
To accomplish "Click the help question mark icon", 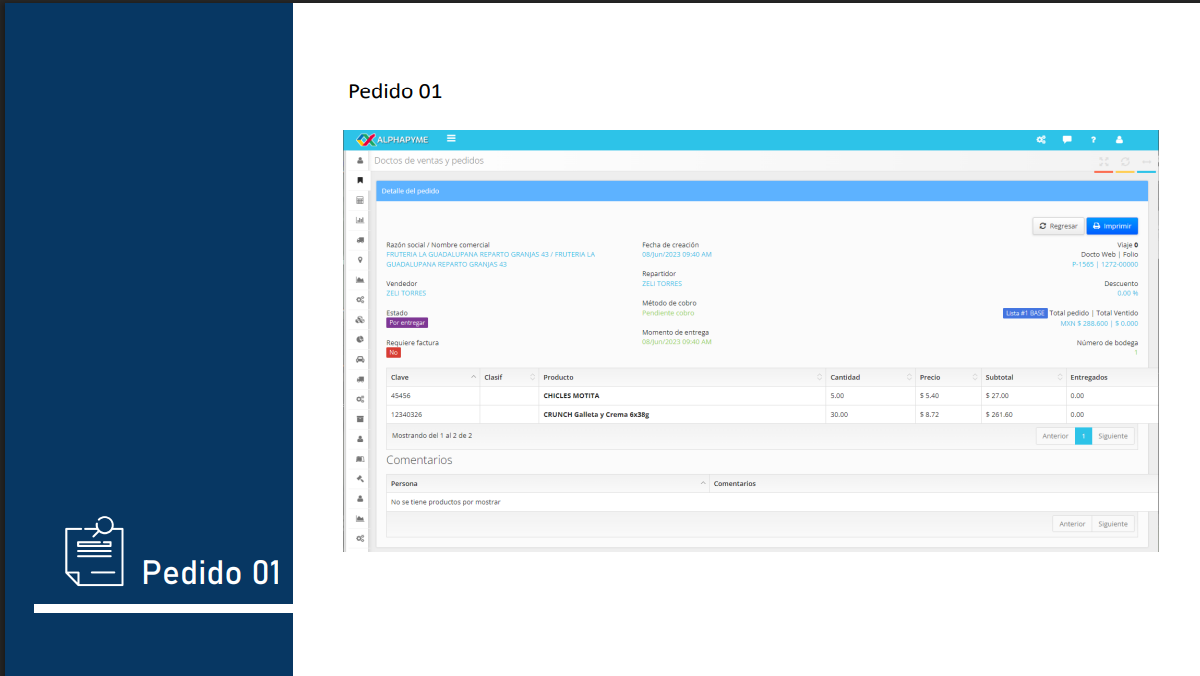I will tap(1093, 140).
